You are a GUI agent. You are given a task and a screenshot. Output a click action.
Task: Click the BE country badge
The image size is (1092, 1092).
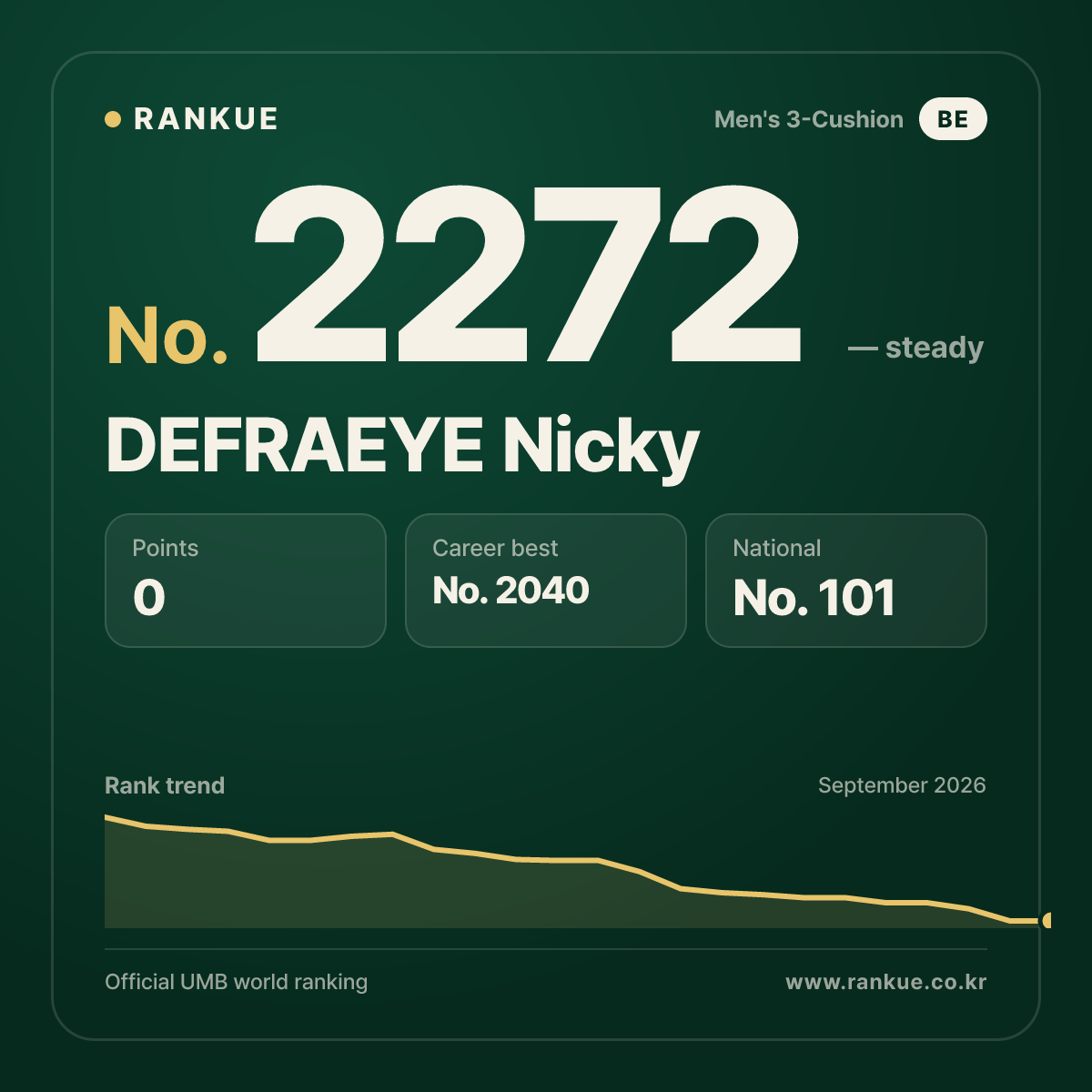[953, 119]
